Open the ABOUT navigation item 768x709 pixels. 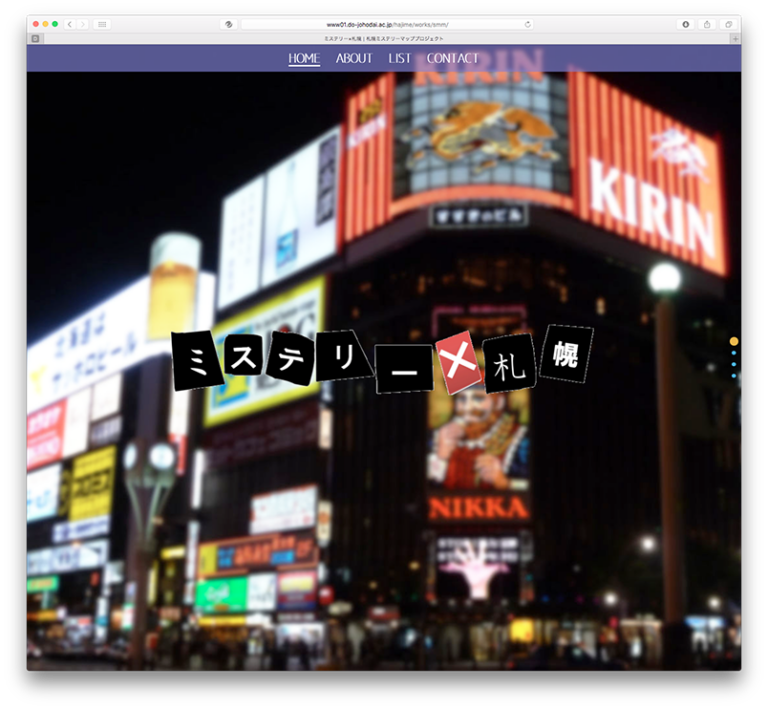(354, 58)
